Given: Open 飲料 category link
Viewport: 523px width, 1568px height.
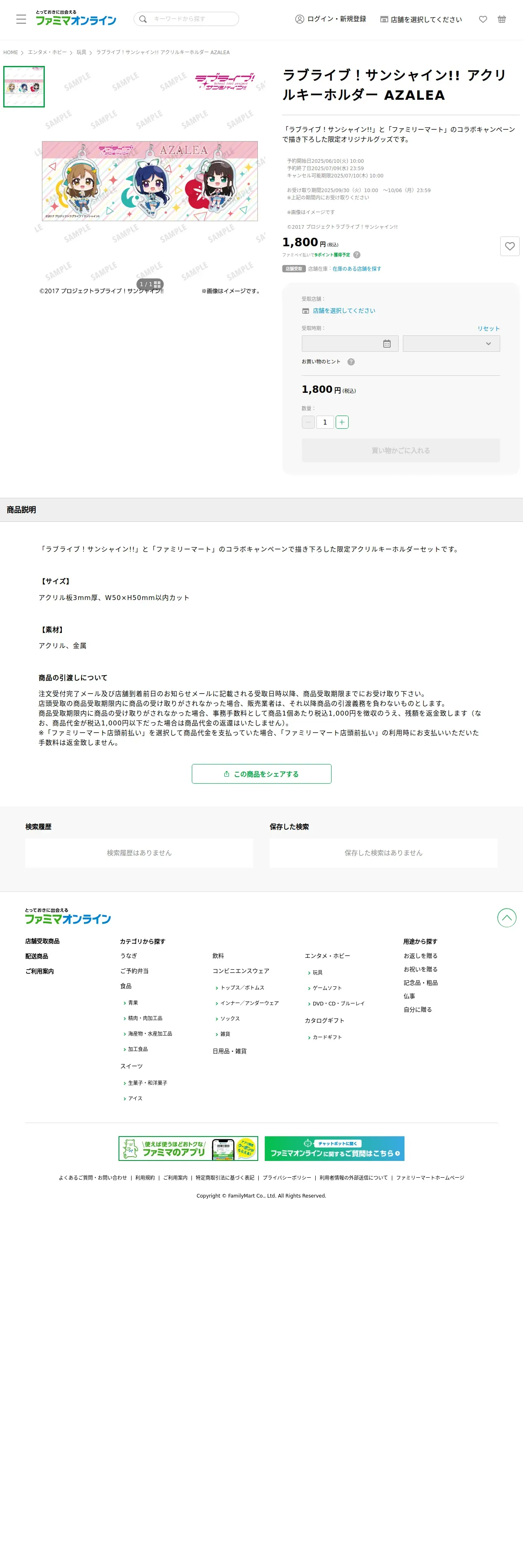Looking at the screenshot, I should click(x=218, y=956).
